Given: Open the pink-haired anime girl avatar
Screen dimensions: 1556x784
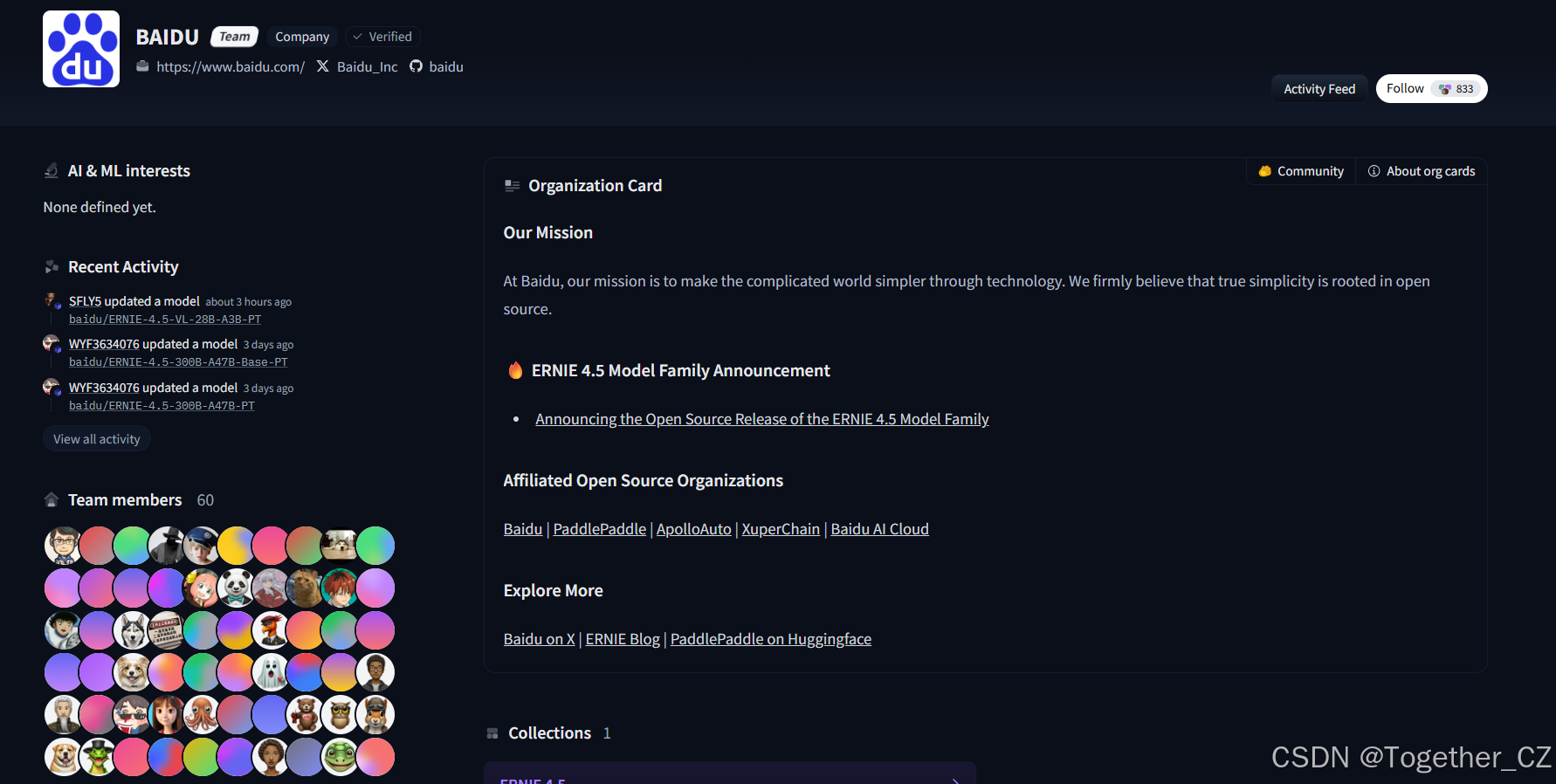Looking at the screenshot, I should pos(202,588).
